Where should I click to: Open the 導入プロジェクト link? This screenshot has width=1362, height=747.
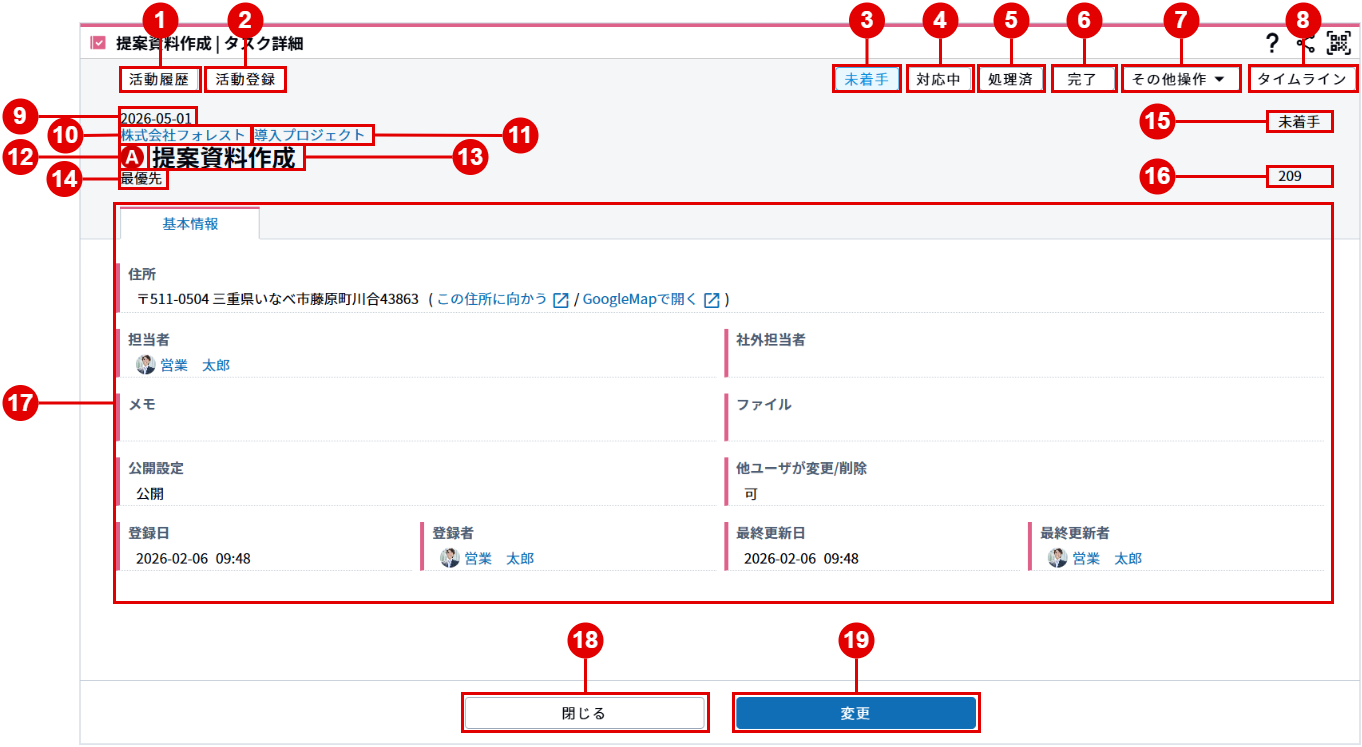click(x=311, y=135)
